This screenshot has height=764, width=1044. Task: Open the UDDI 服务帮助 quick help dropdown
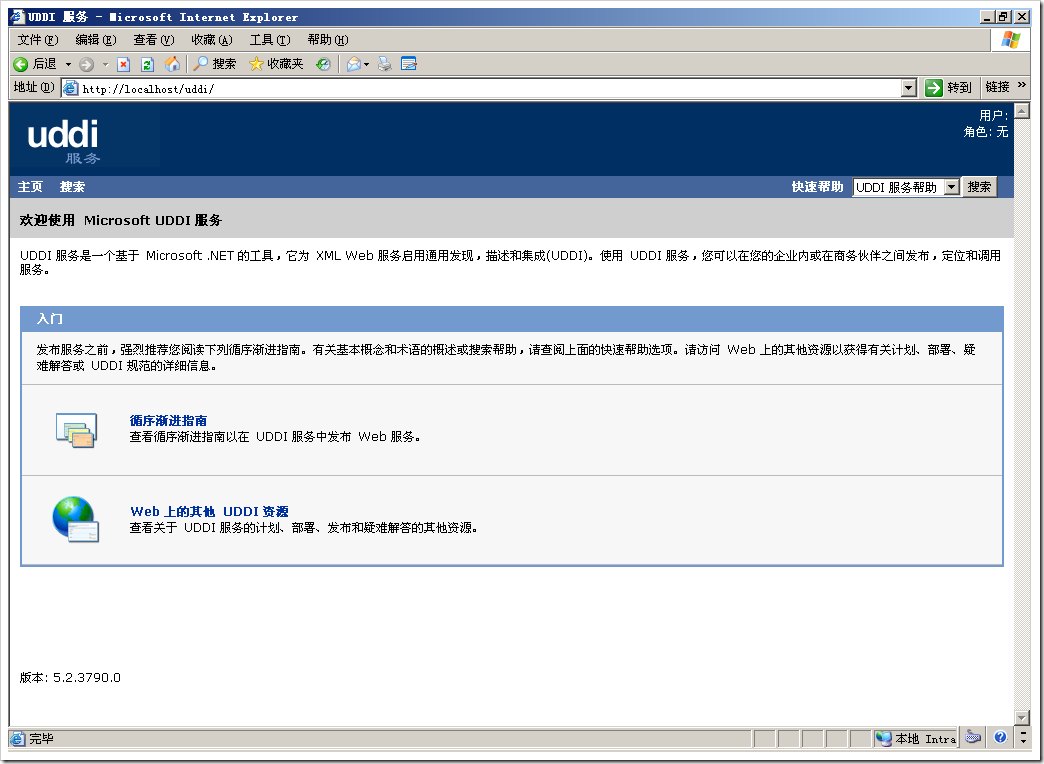pyautogui.click(x=906, y=187)
